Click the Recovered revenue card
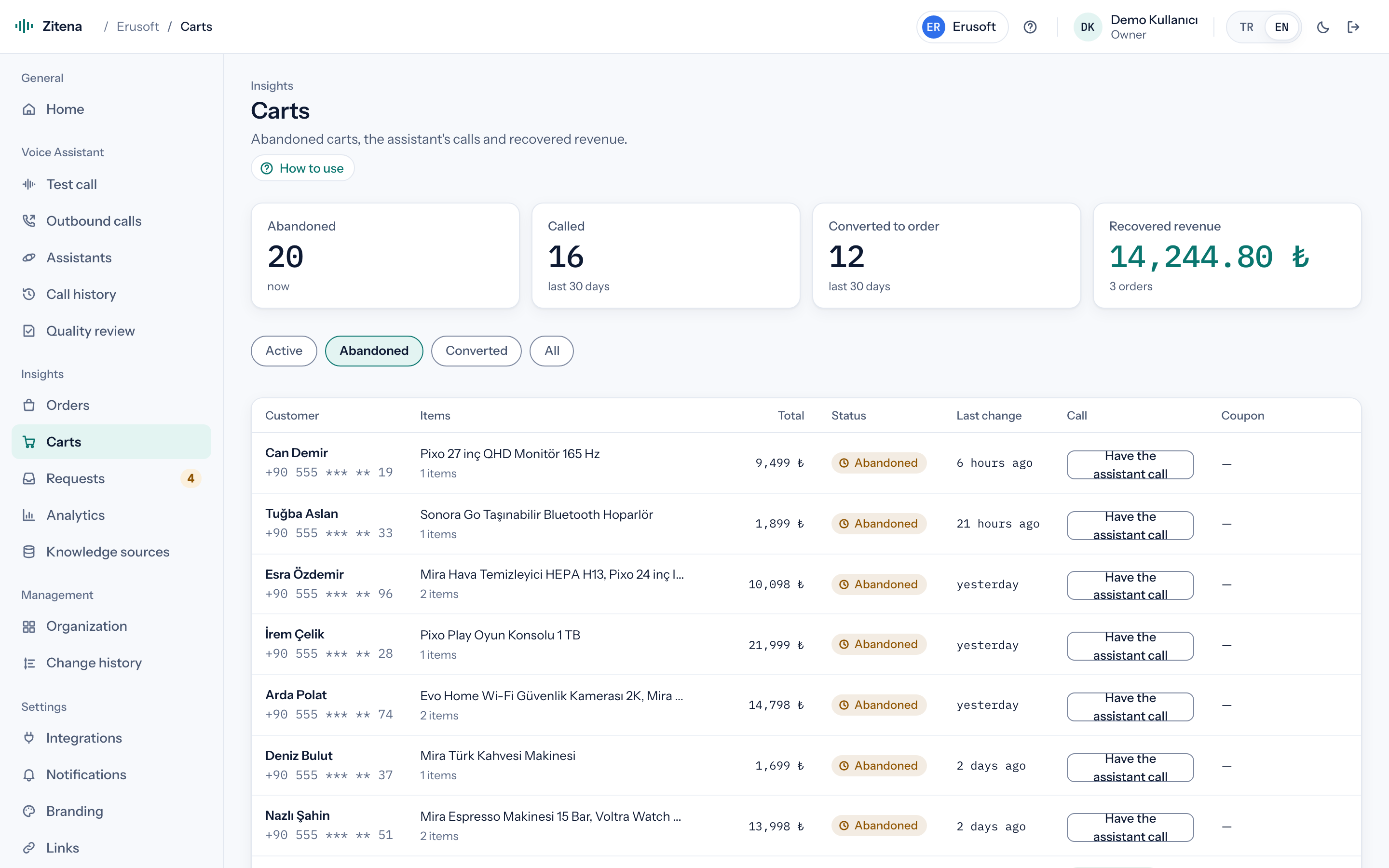The image size is (1389, 868). coord(1227,256)
